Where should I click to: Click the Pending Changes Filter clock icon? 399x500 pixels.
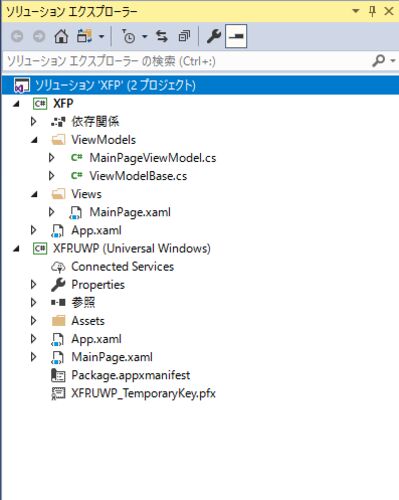point(128,36)
